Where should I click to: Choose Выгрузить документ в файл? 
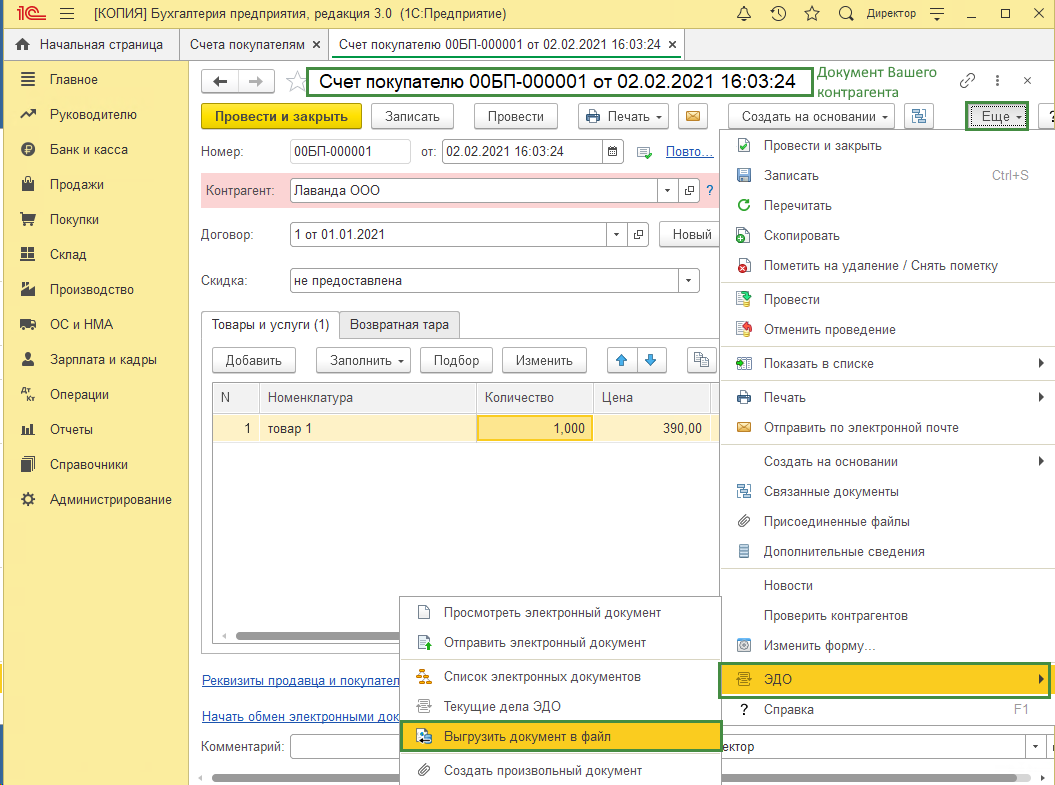(560, 737)
